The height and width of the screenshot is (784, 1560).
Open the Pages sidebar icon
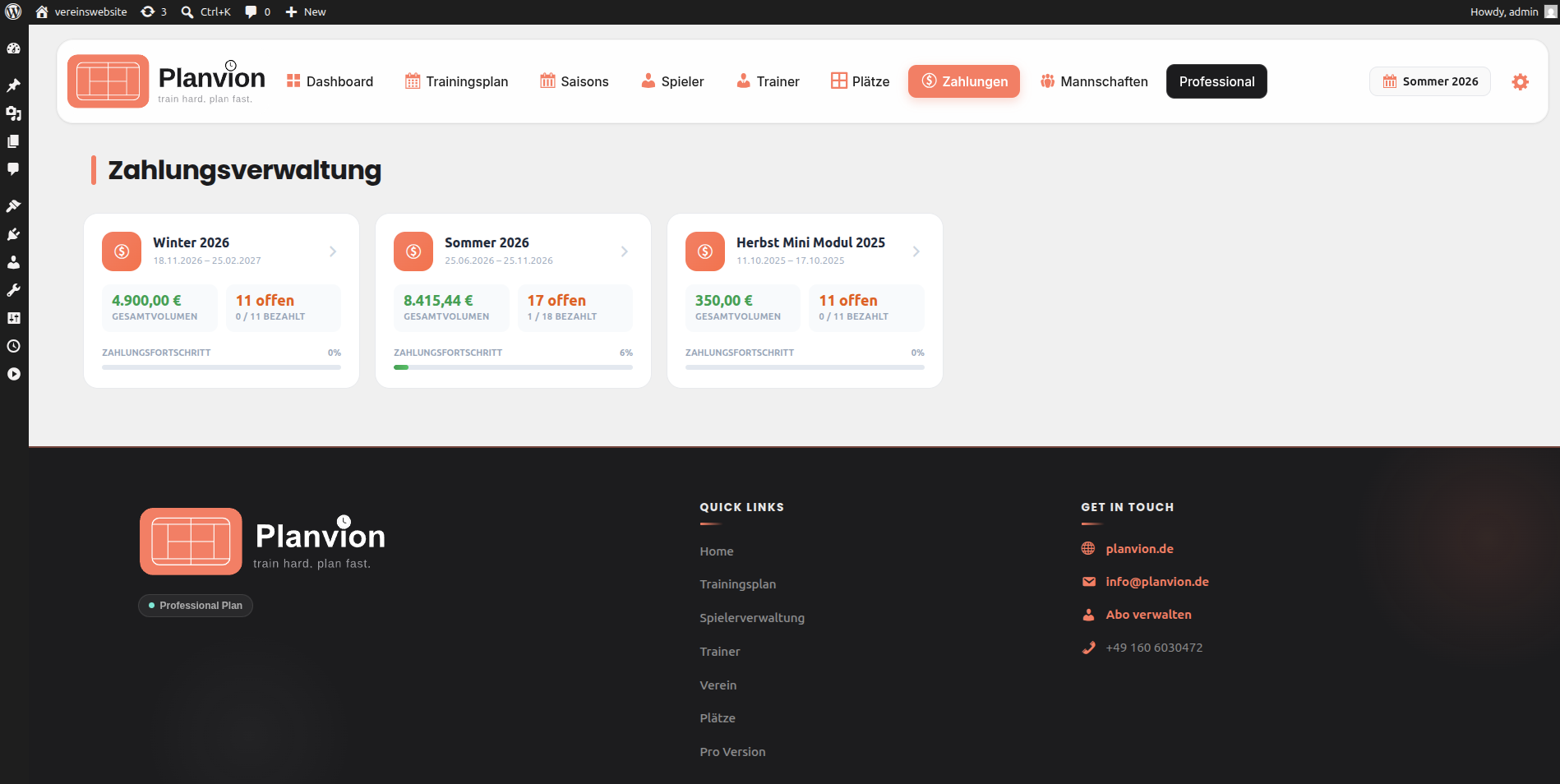pyautogui.click(x=13, y=141)
